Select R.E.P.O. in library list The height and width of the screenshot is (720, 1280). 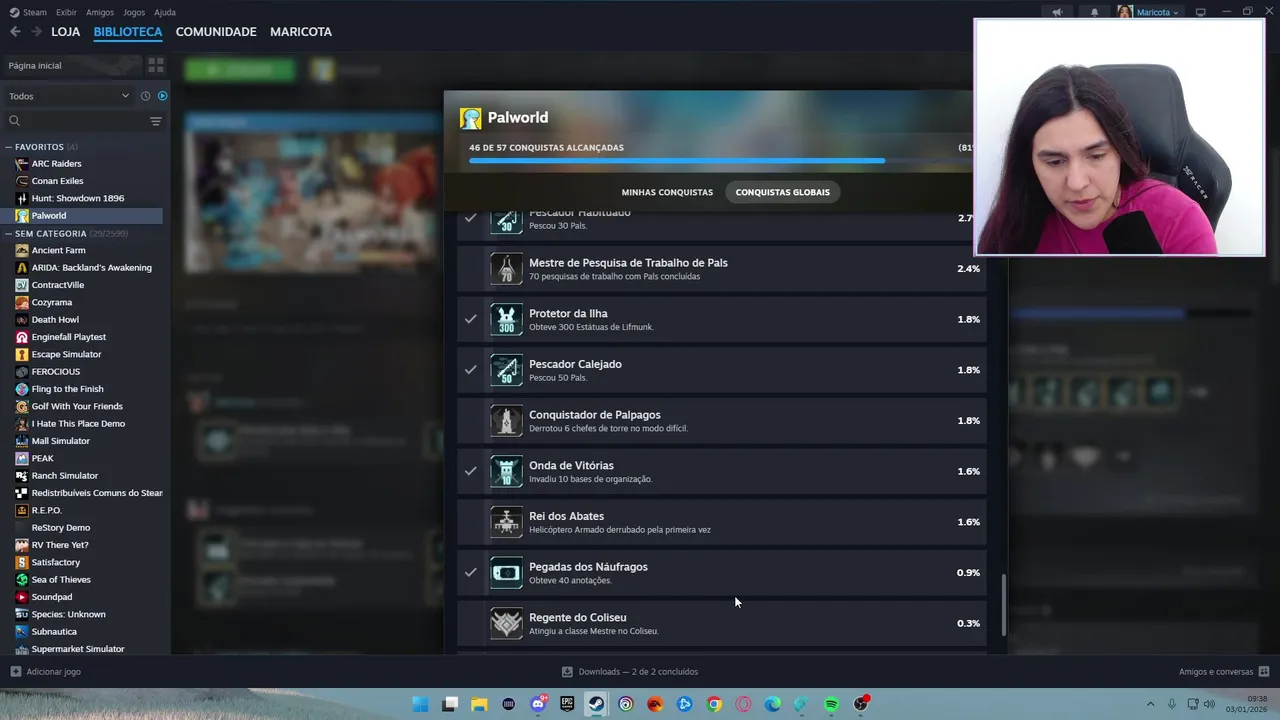click(46, 510)
